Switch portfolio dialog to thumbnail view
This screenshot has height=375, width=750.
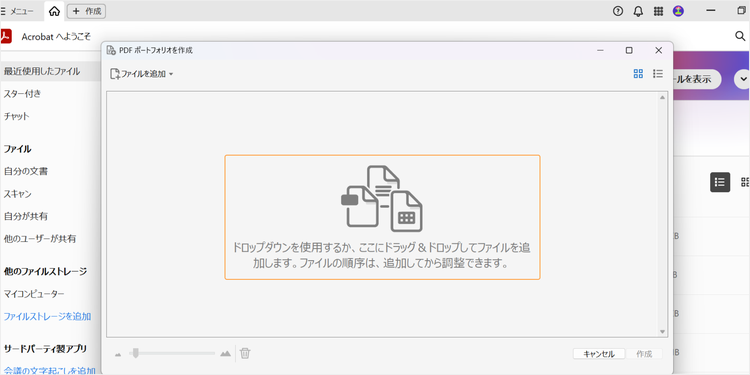638,74
